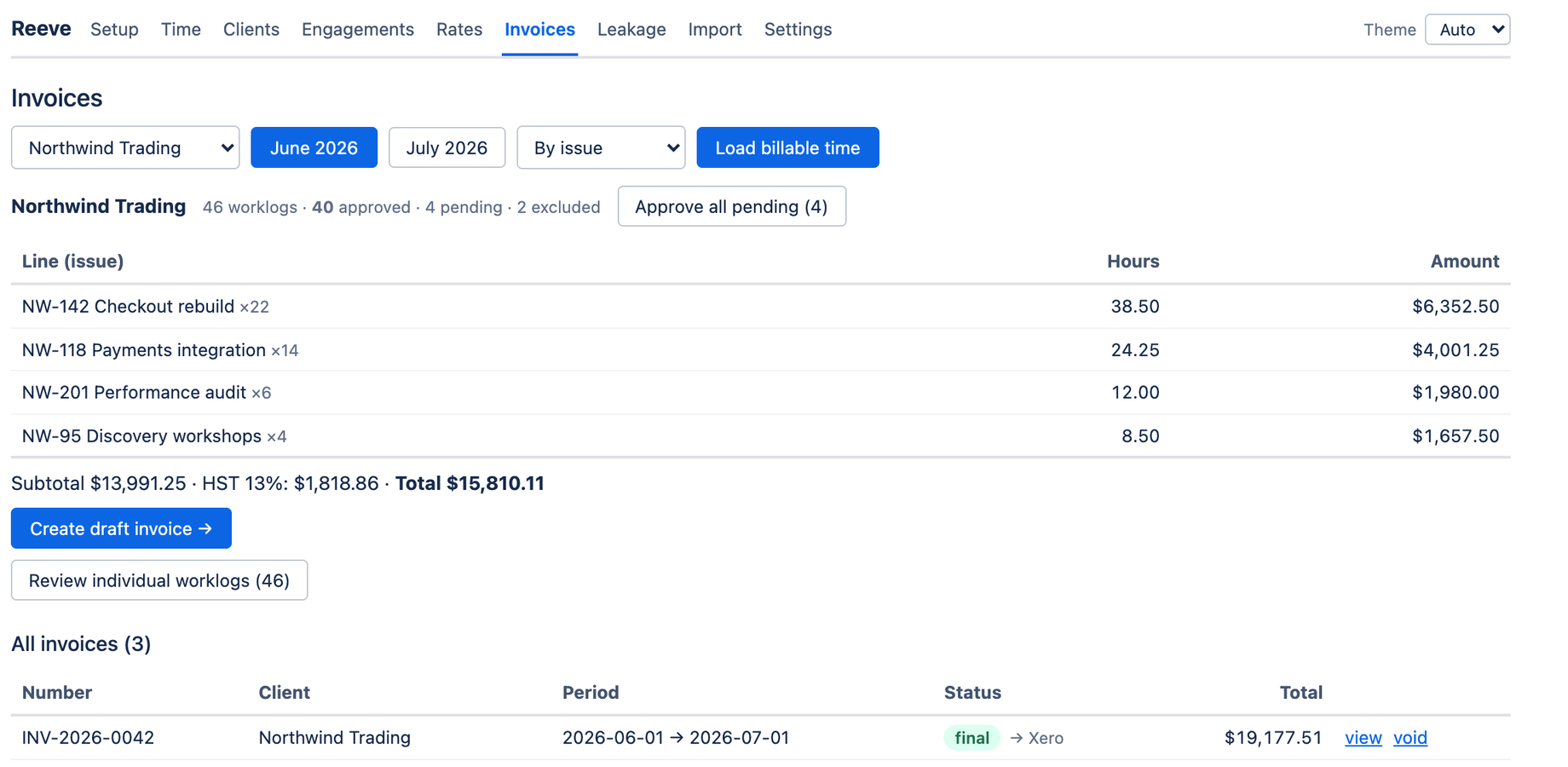Open the Settings tab
Image resolution: width=1568 pixels, height=767 pixels.
tap(798, 29)
